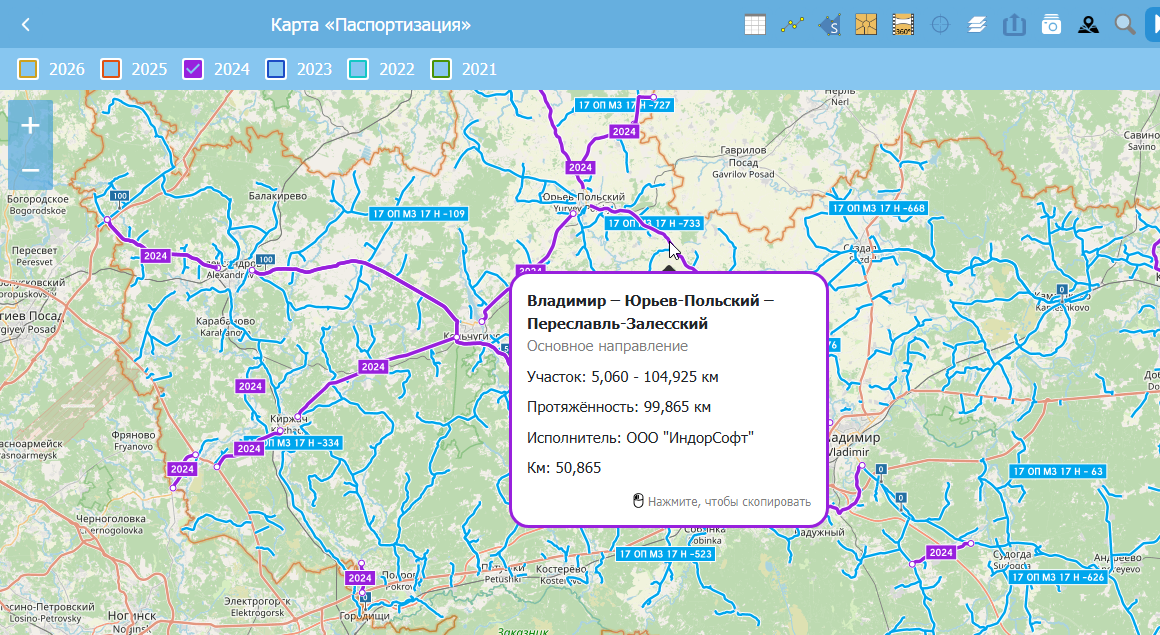Enable the 2026 year checkbox

pos(29,69)
